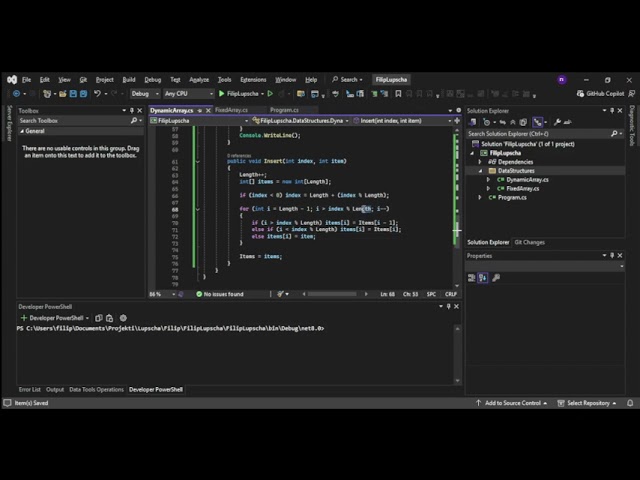Open the Any CPU platform dropdown
The image size is (640, 480).
point(189,94)
